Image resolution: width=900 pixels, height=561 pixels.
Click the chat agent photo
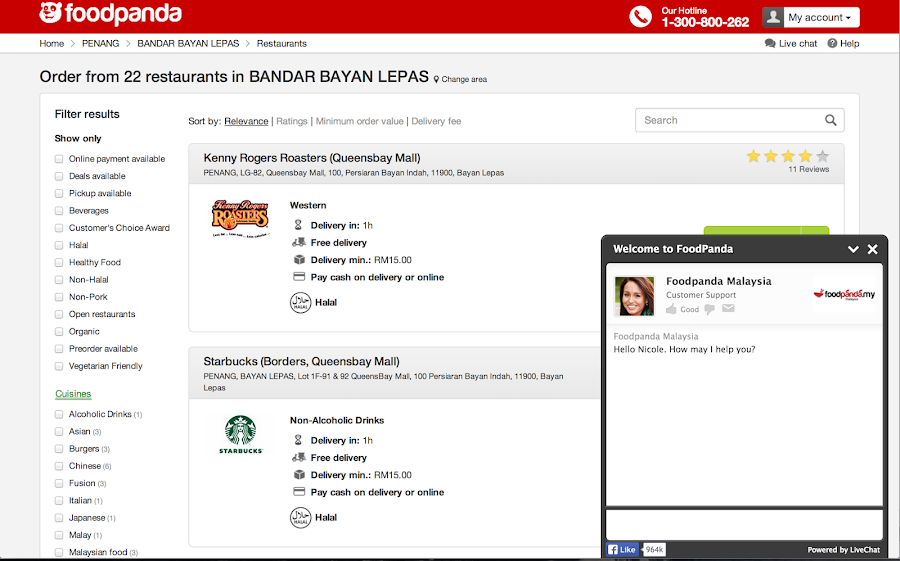(634, 296)
